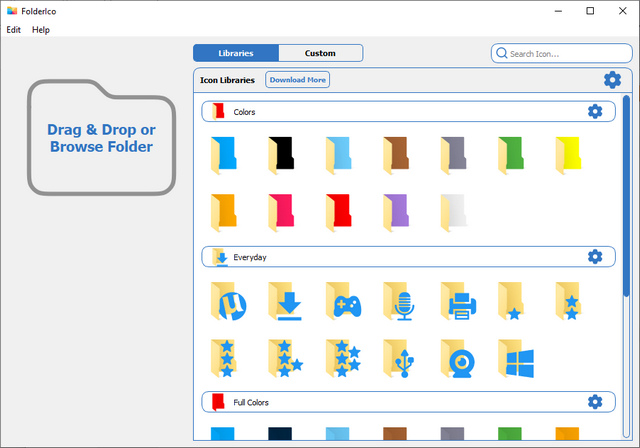Viewport: 640px width, 448px height.
Task: Open the Help menu
Action: [x=41, y=30]
